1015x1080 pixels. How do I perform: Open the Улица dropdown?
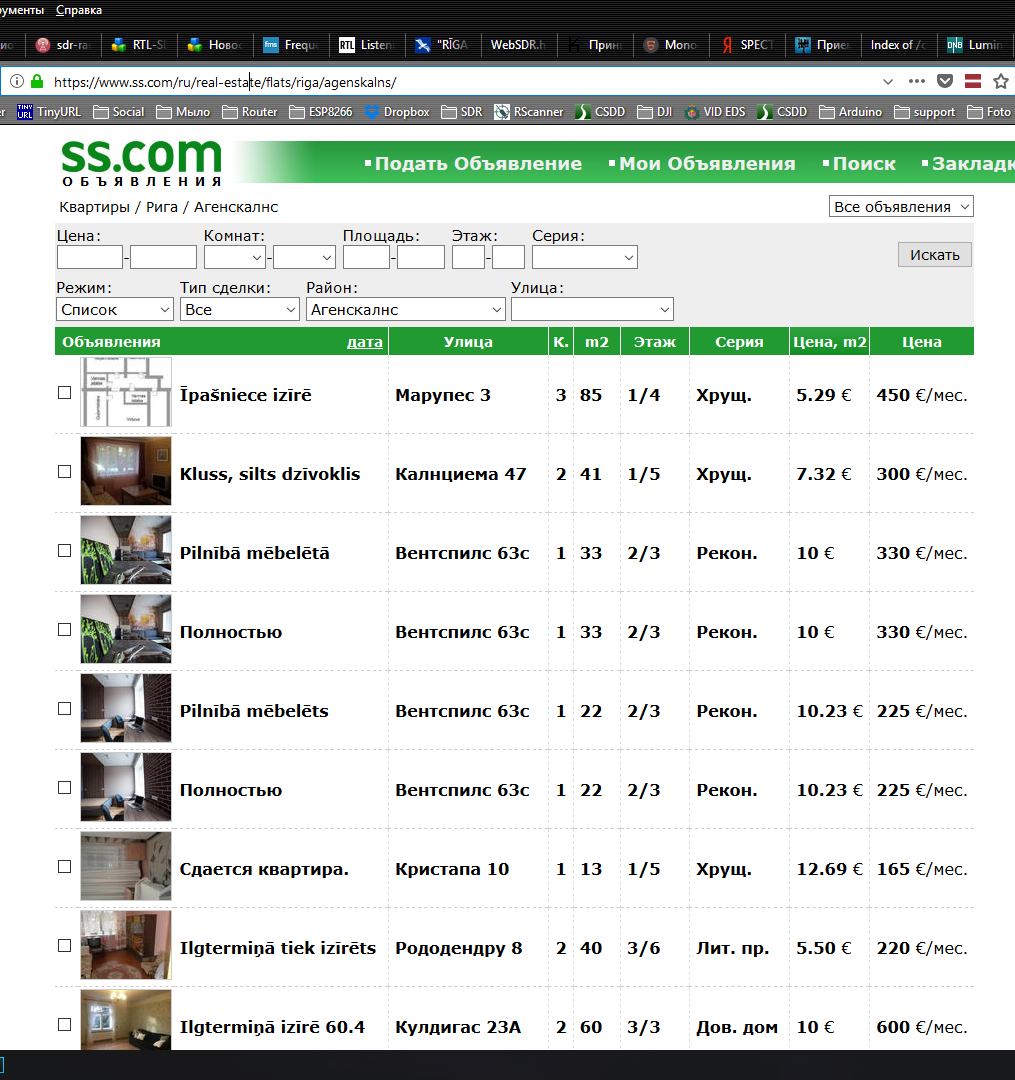tap(592, 309)
